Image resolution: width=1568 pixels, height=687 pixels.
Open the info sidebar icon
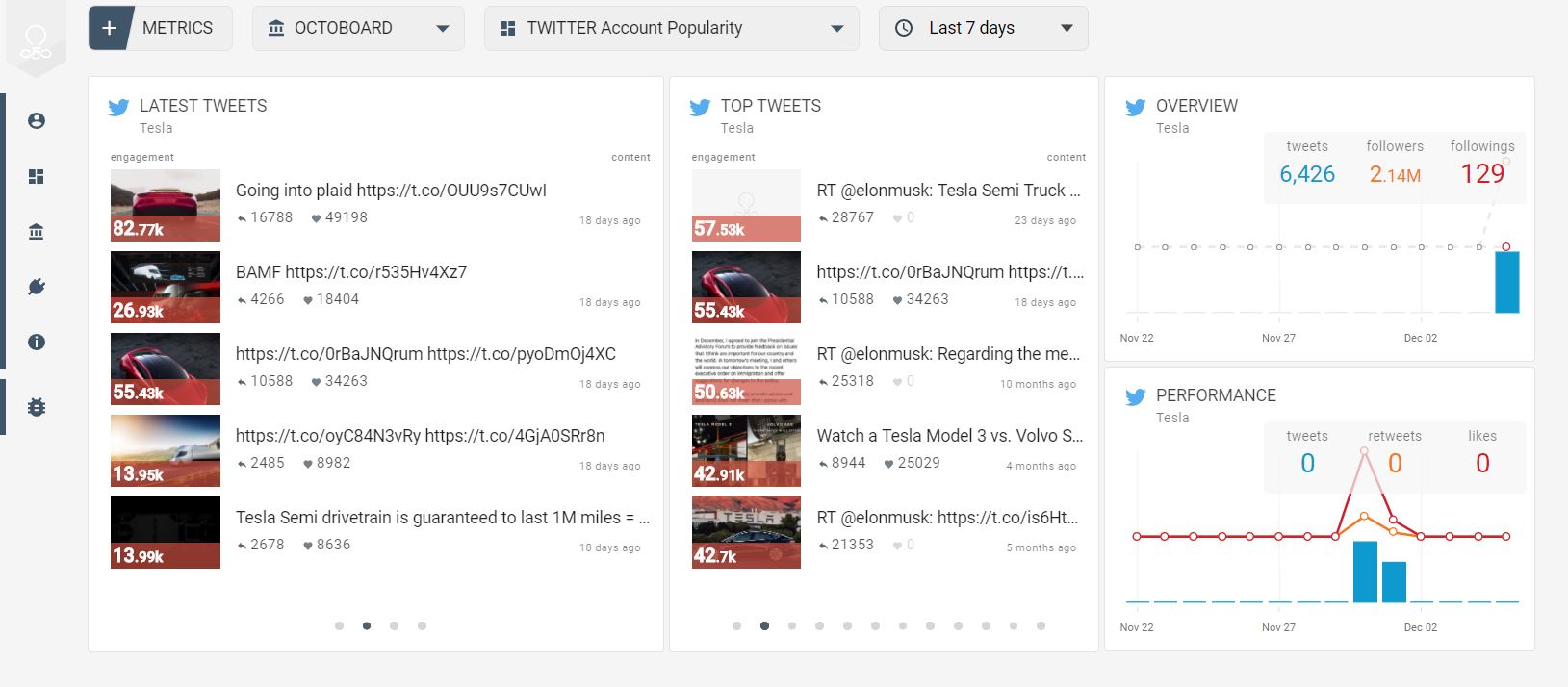[37, 342]
